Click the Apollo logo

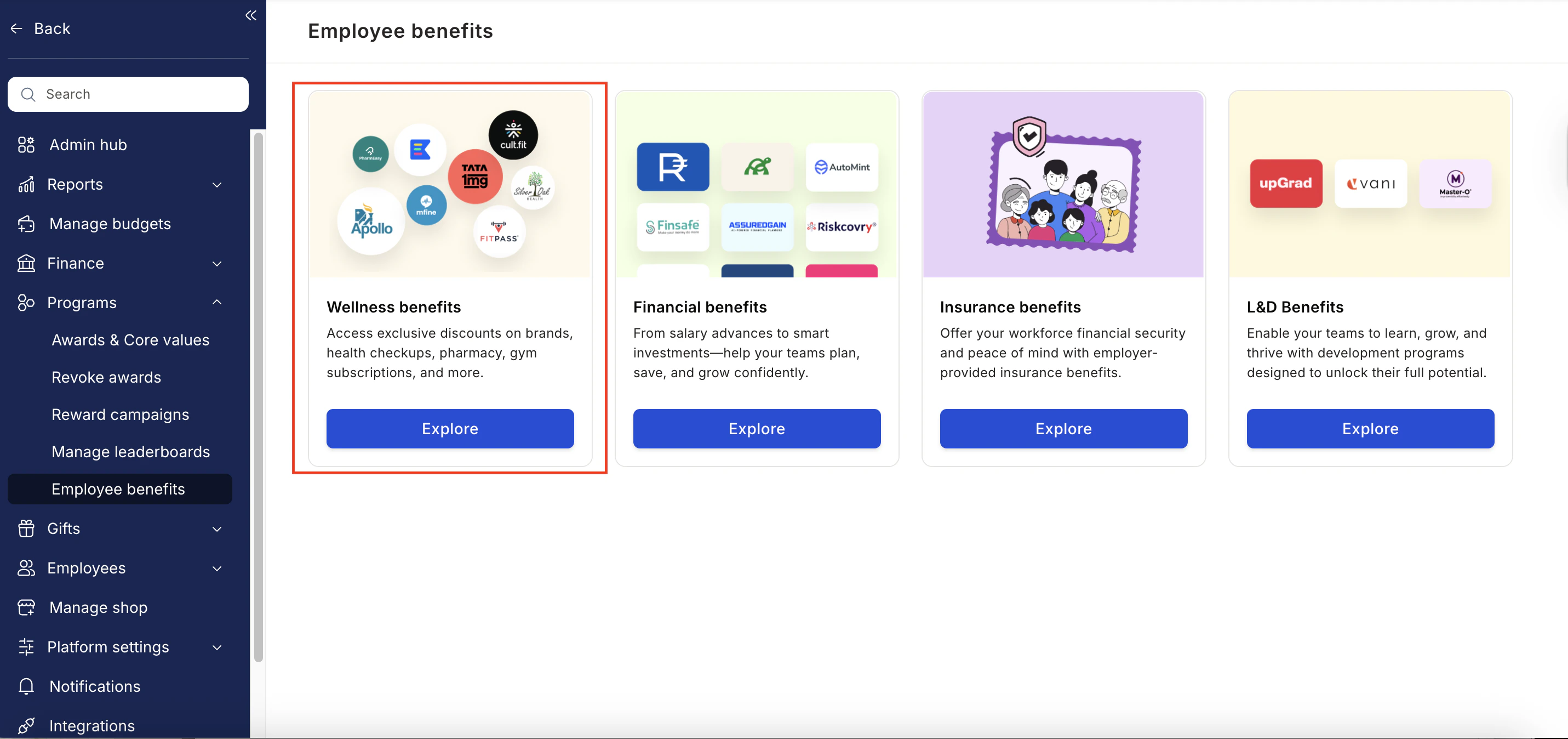pos(371,221)
